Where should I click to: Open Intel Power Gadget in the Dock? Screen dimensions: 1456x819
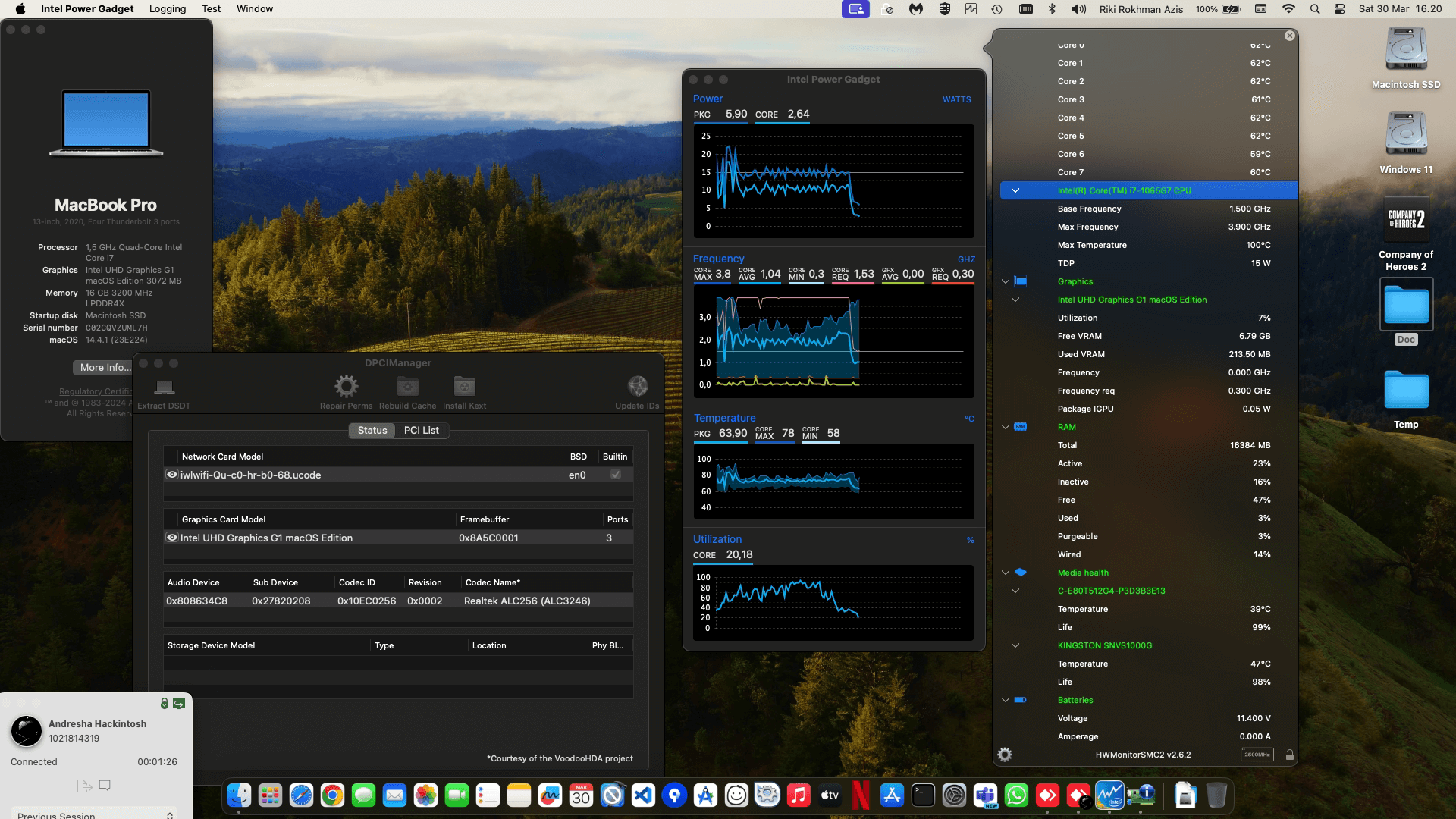(1109, 795)
